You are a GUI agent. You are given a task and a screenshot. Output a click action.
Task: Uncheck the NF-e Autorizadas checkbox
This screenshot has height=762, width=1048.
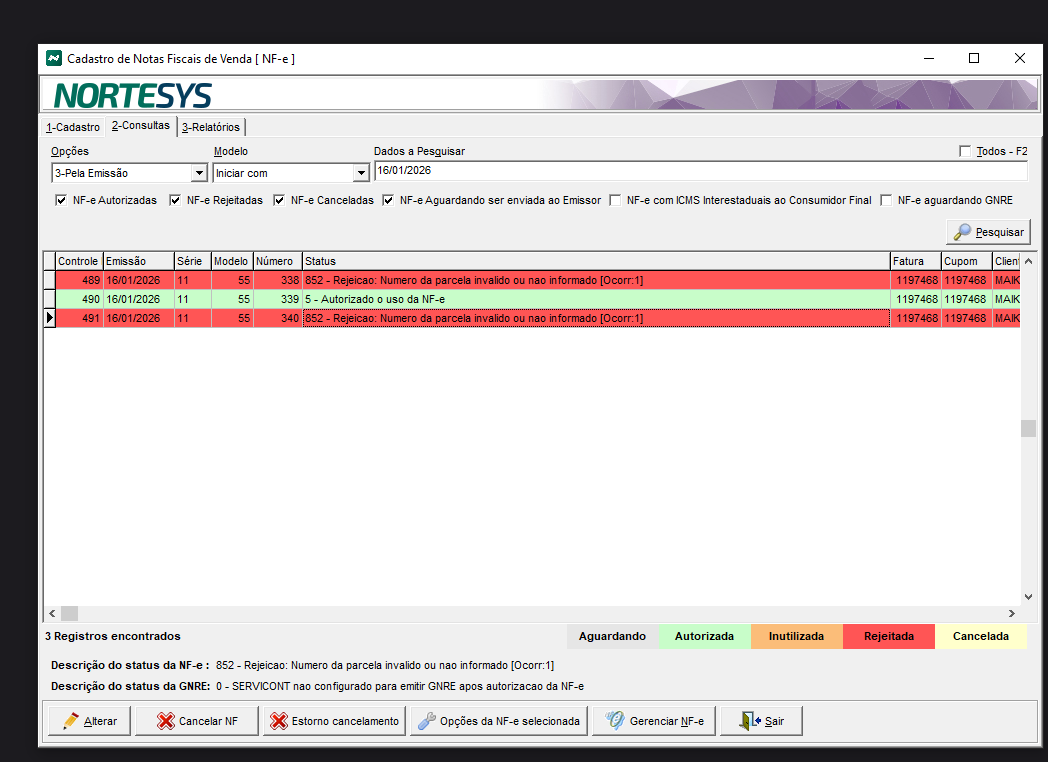point(61,200)
